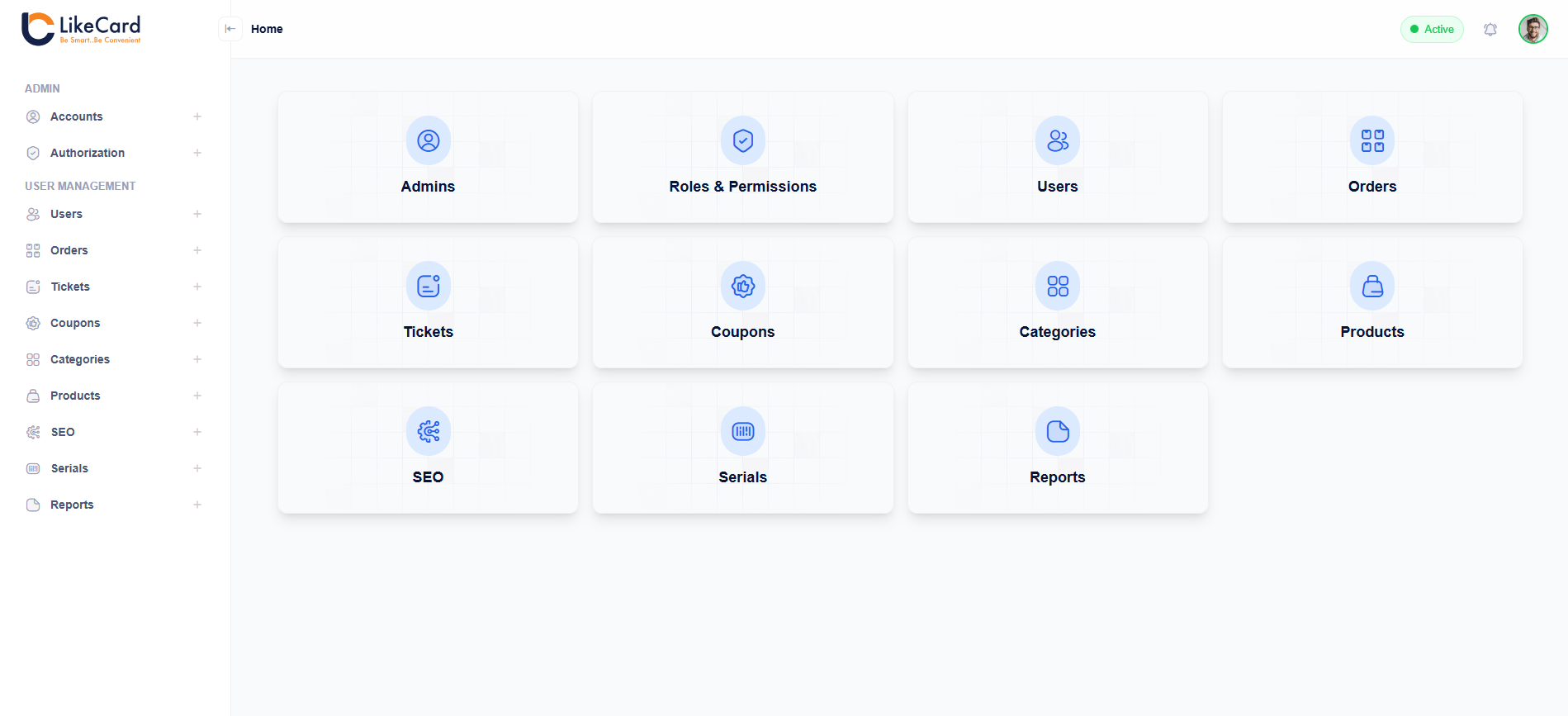This screenshot has width=1568, height=716.
Task: Click the Reports sidebar icon
Action: tap(33, 505)
